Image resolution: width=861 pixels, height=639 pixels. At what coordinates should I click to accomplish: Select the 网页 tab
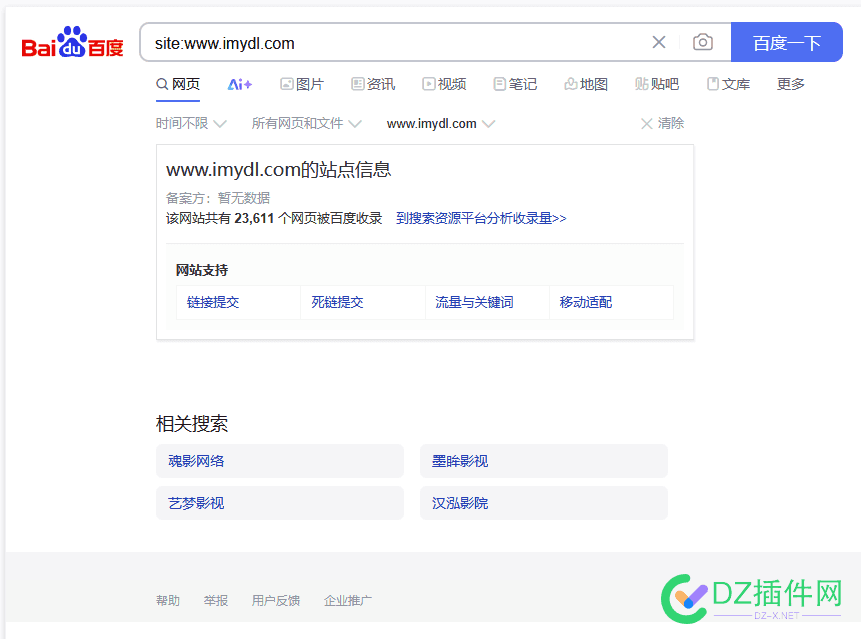click(178, 84)
